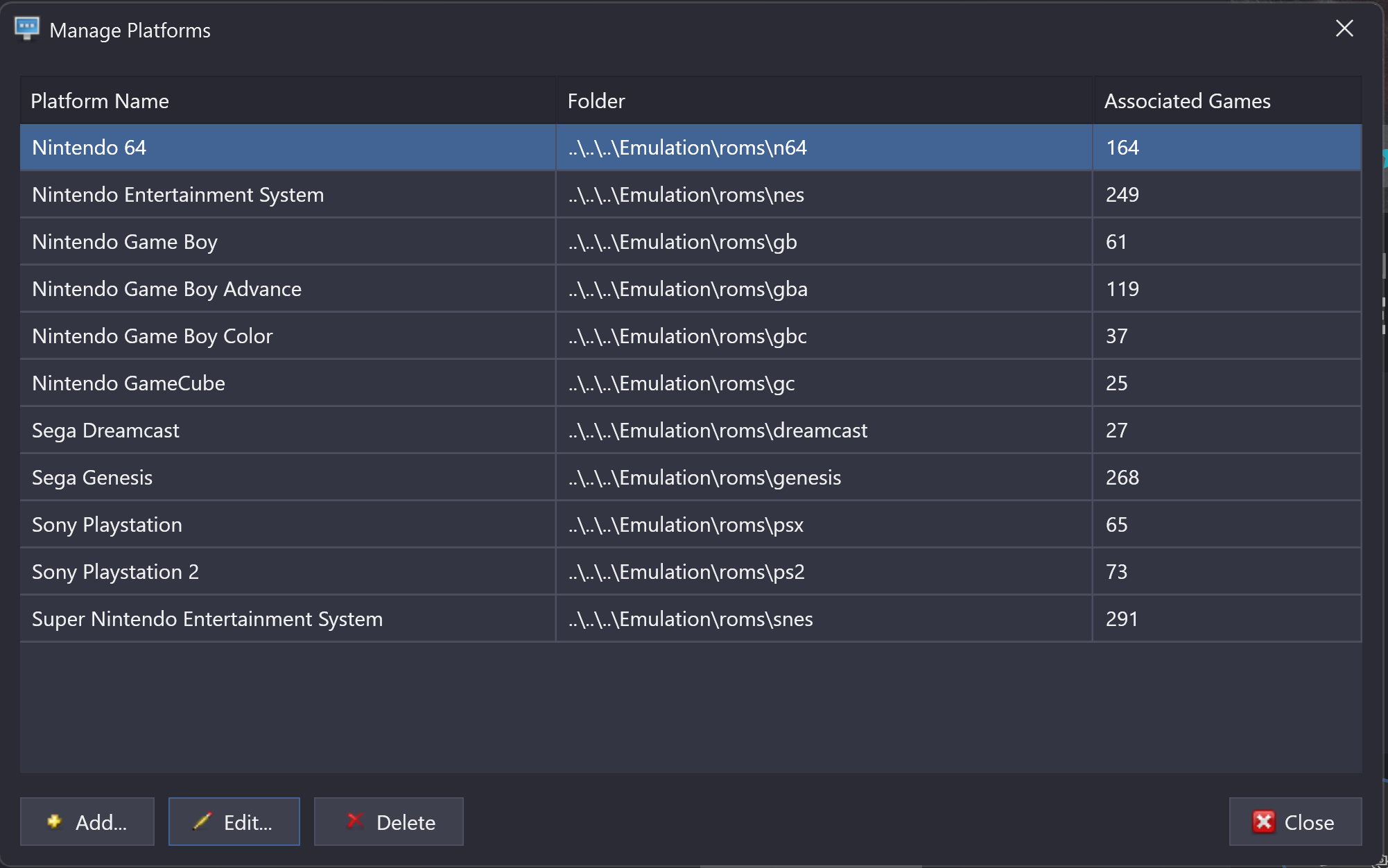The image size is (1388, 868).
Task: Click the 268 games count cell
Action: pyautogui.click(x=1228, y=478)
